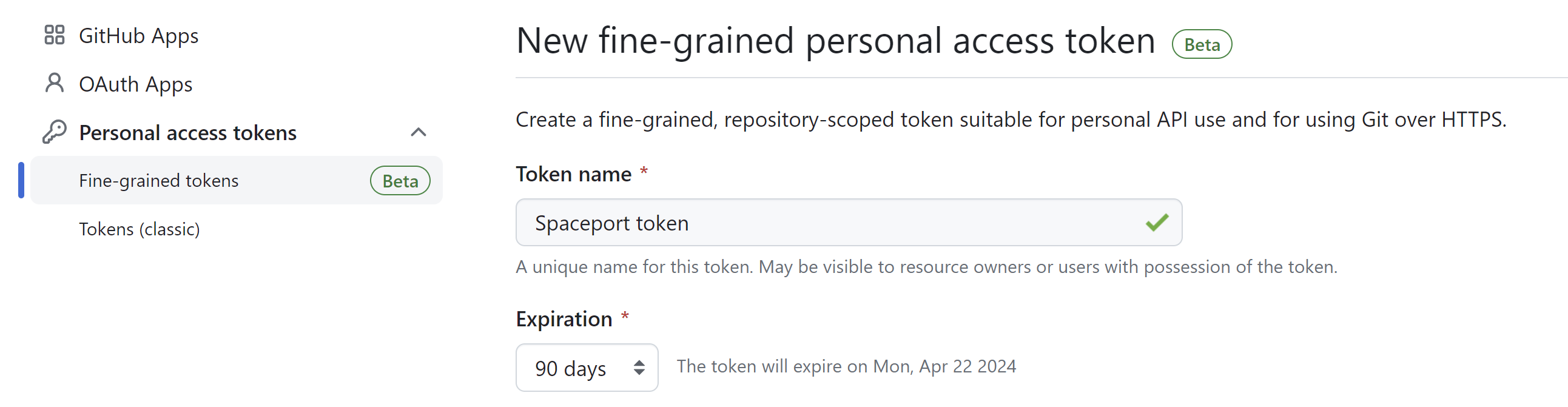Click the Token name field label

tap(573, 175)
